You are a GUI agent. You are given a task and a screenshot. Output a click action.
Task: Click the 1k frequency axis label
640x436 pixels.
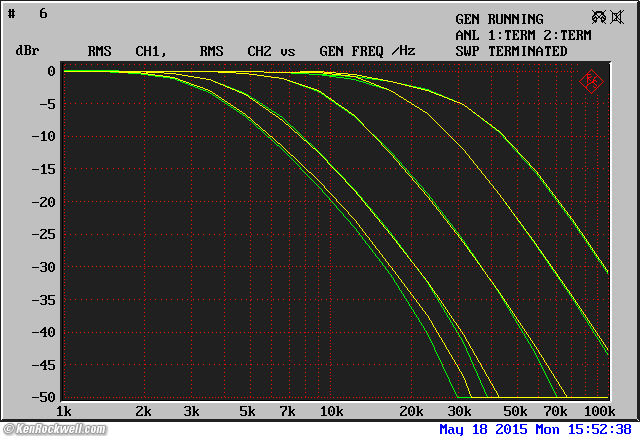pyautogui.click(x=64, y=412)
